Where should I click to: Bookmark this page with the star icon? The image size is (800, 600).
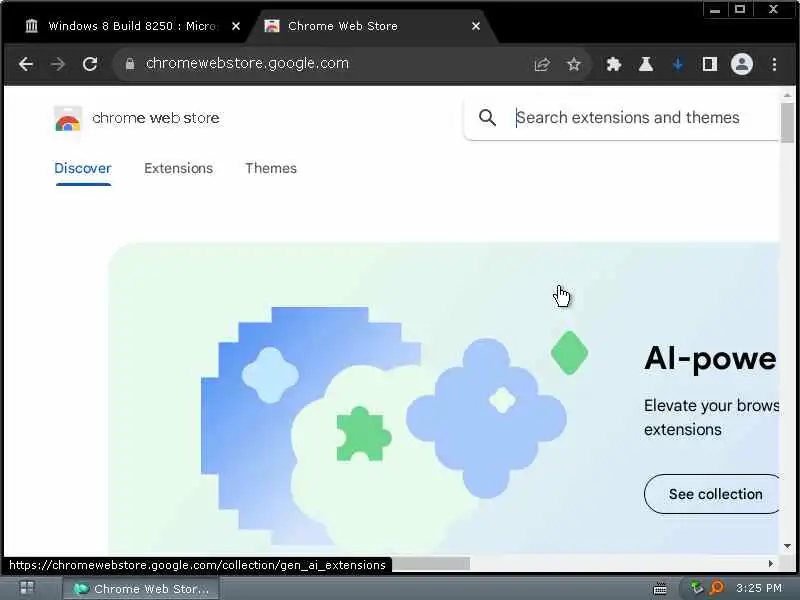[x=574, y=64]
